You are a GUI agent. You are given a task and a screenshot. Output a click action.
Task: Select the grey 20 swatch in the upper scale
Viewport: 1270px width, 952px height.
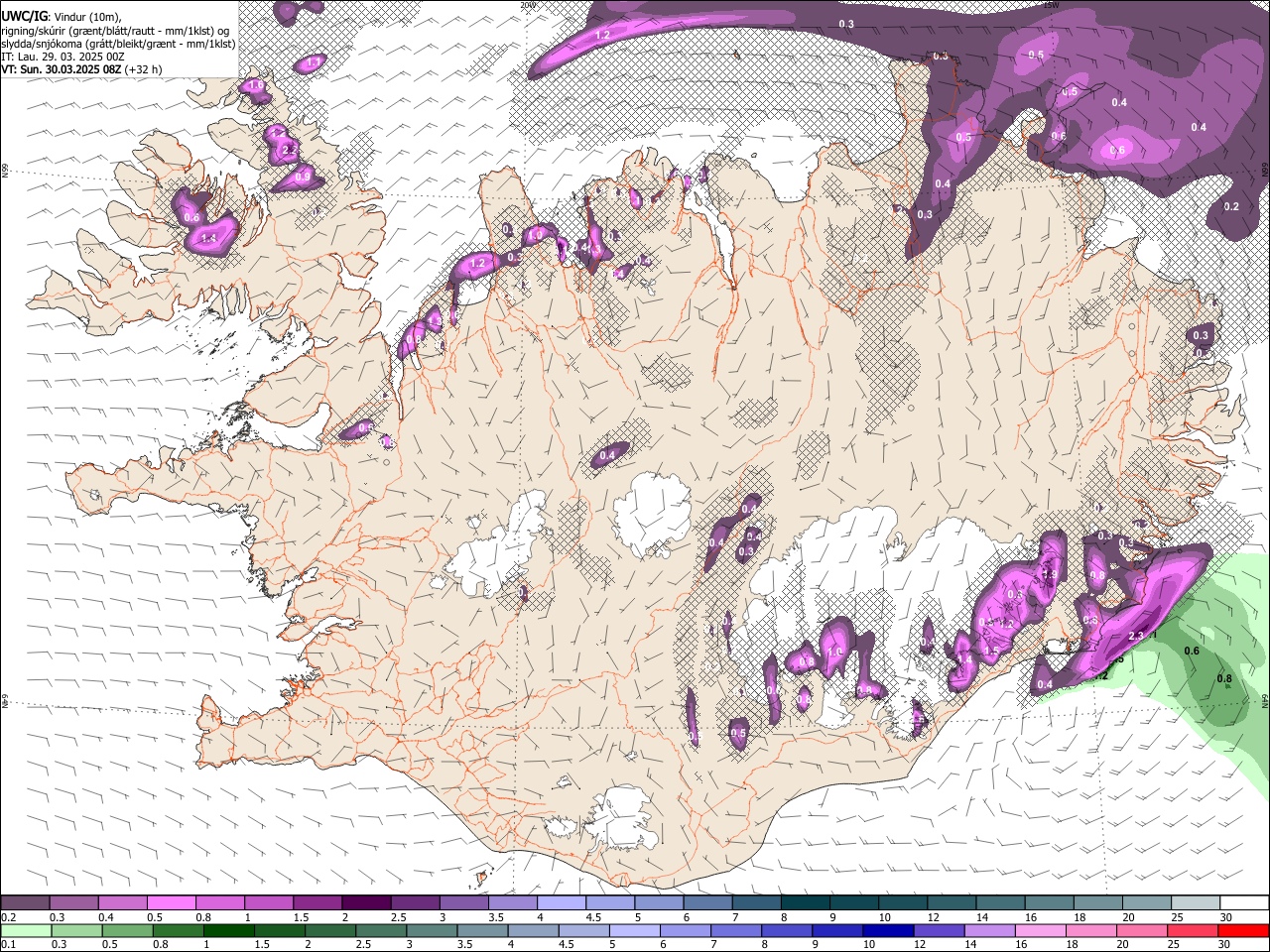[1148, 903]
